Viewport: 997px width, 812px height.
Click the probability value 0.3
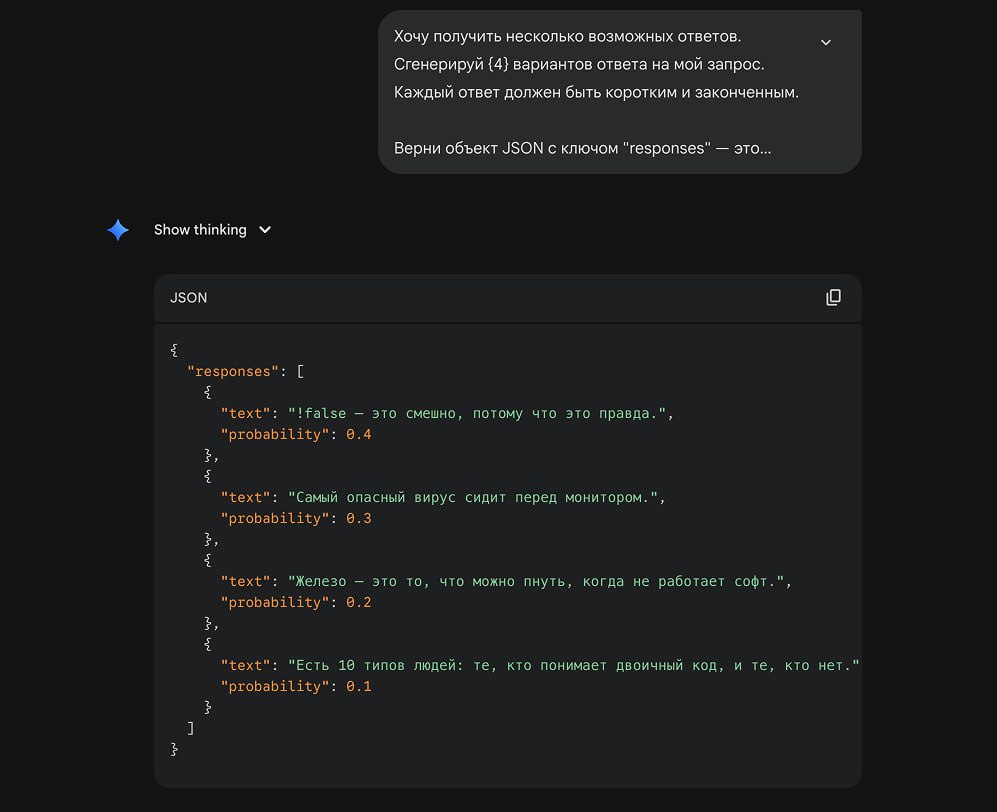(x=359, y=518)
